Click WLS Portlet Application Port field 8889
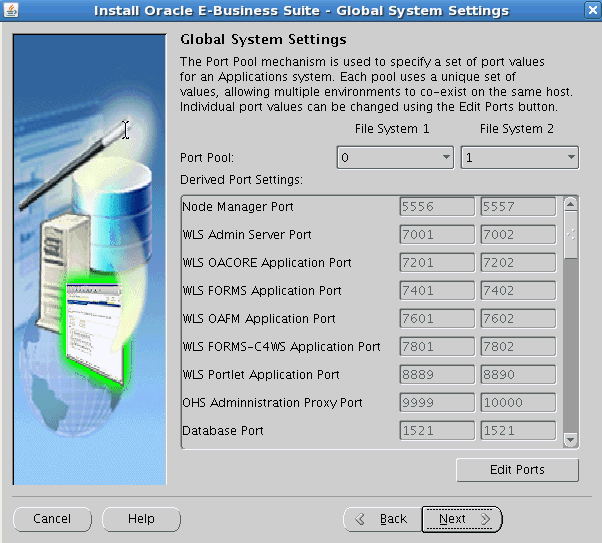The width and height of the screenshot is (602, 543). pos(437,375)
